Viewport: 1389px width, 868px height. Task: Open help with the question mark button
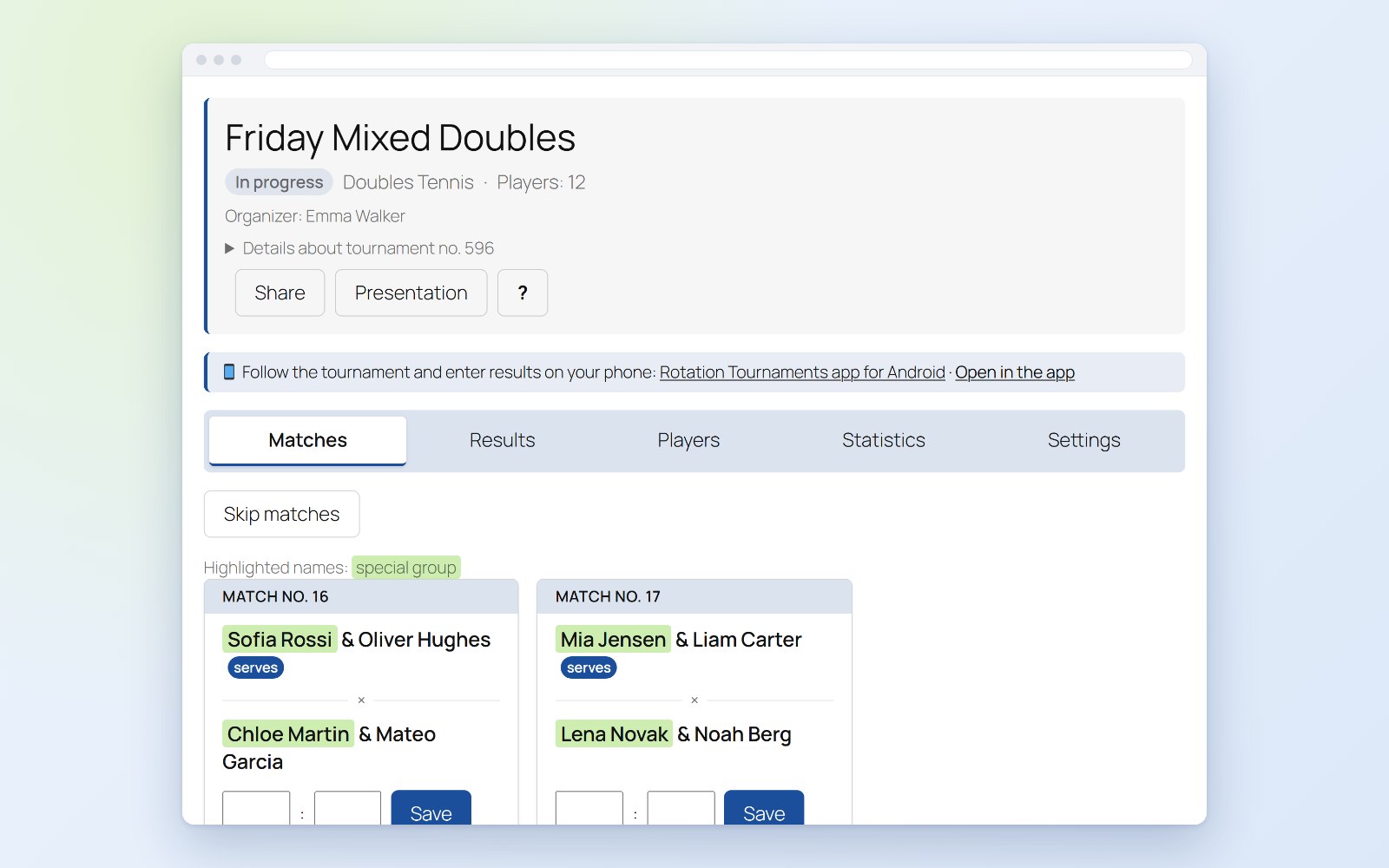[523, 293]
